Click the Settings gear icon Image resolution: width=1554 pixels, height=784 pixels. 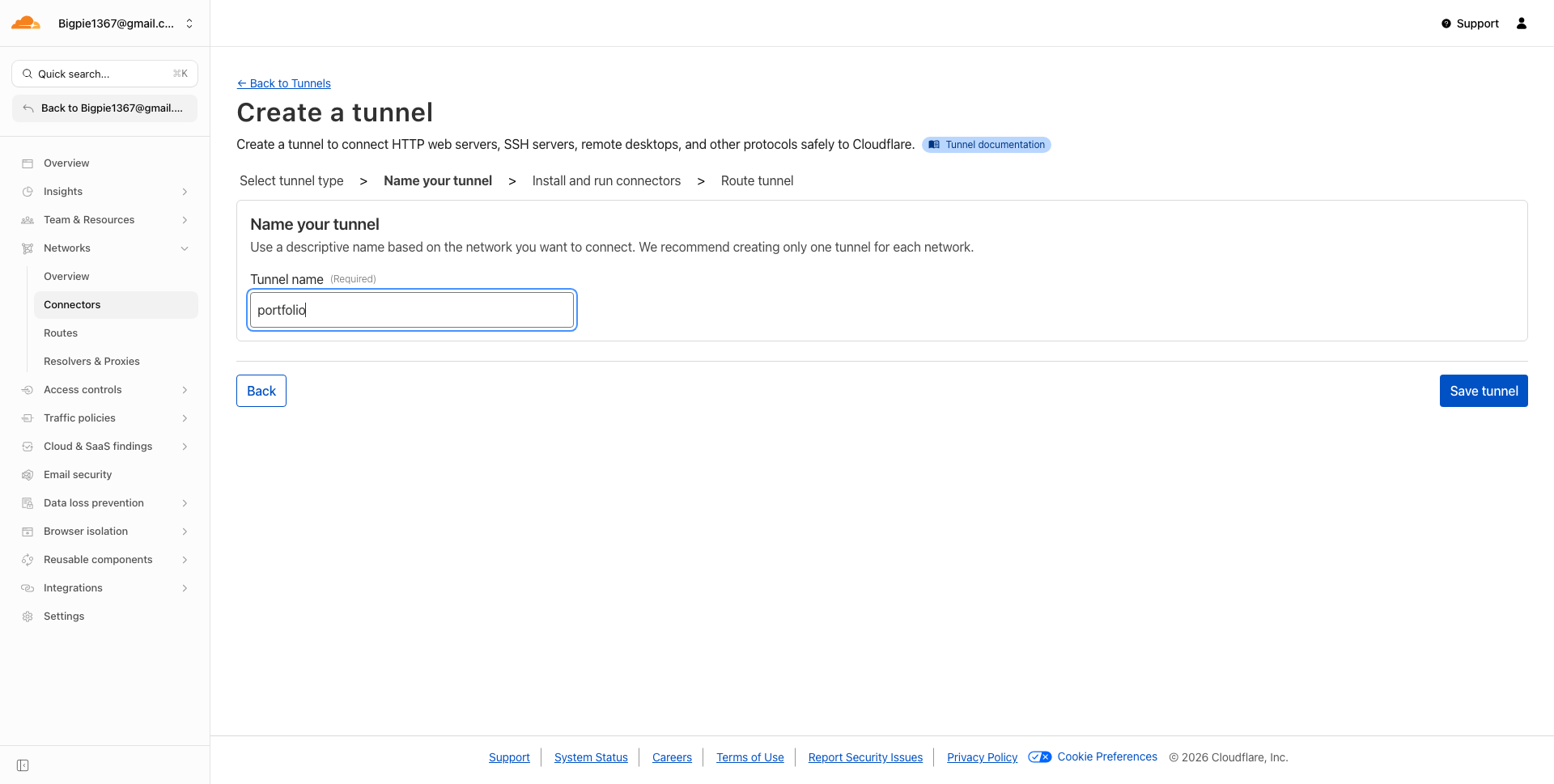click(28, 617)
